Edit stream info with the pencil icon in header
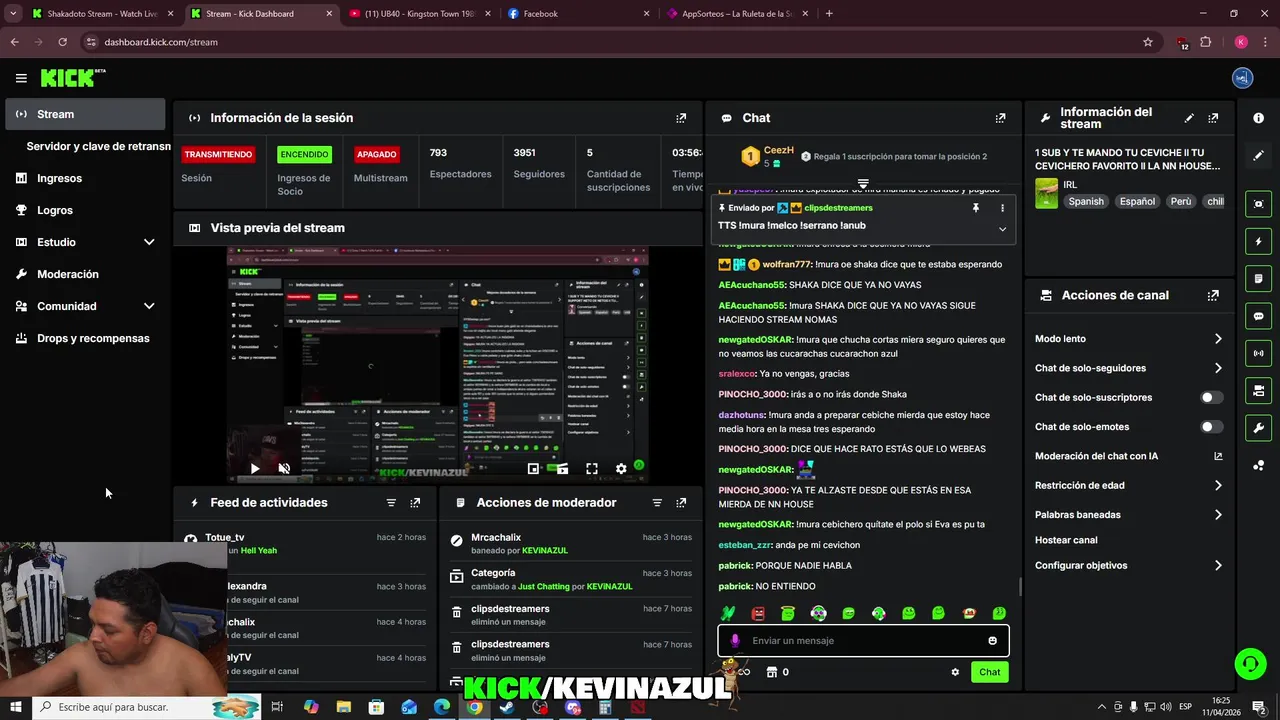This screenshot has width=1280, height=720. [x=1189, y=118]
